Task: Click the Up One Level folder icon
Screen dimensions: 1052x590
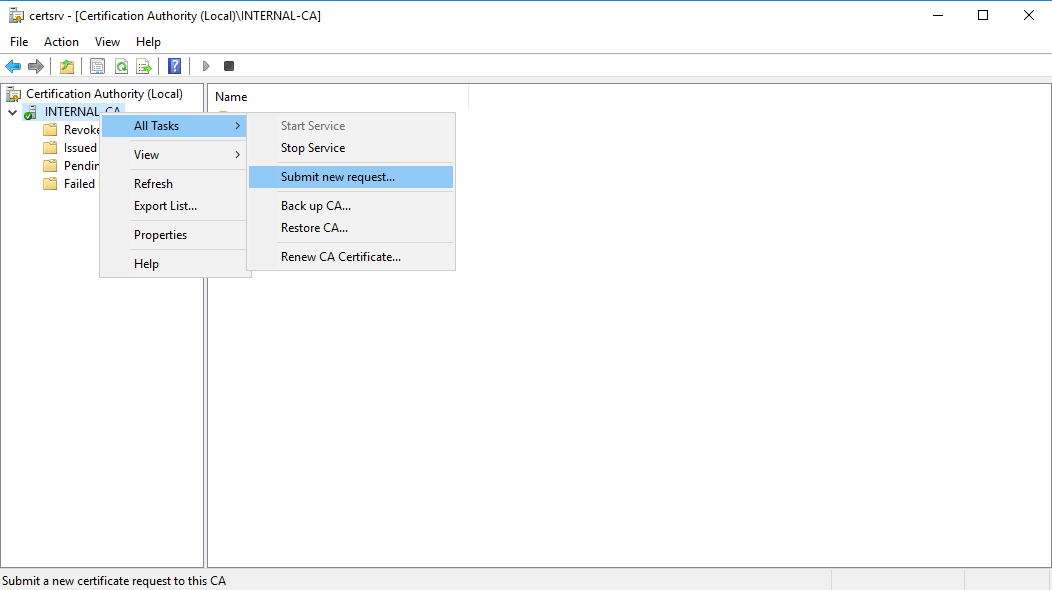Action: click(x=67, y=66)
